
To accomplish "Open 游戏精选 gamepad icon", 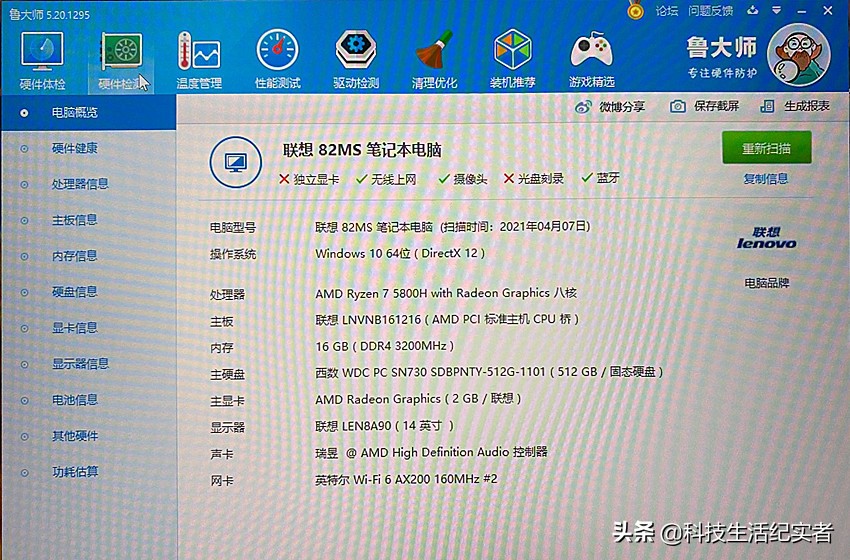I will tap(591, 61).
